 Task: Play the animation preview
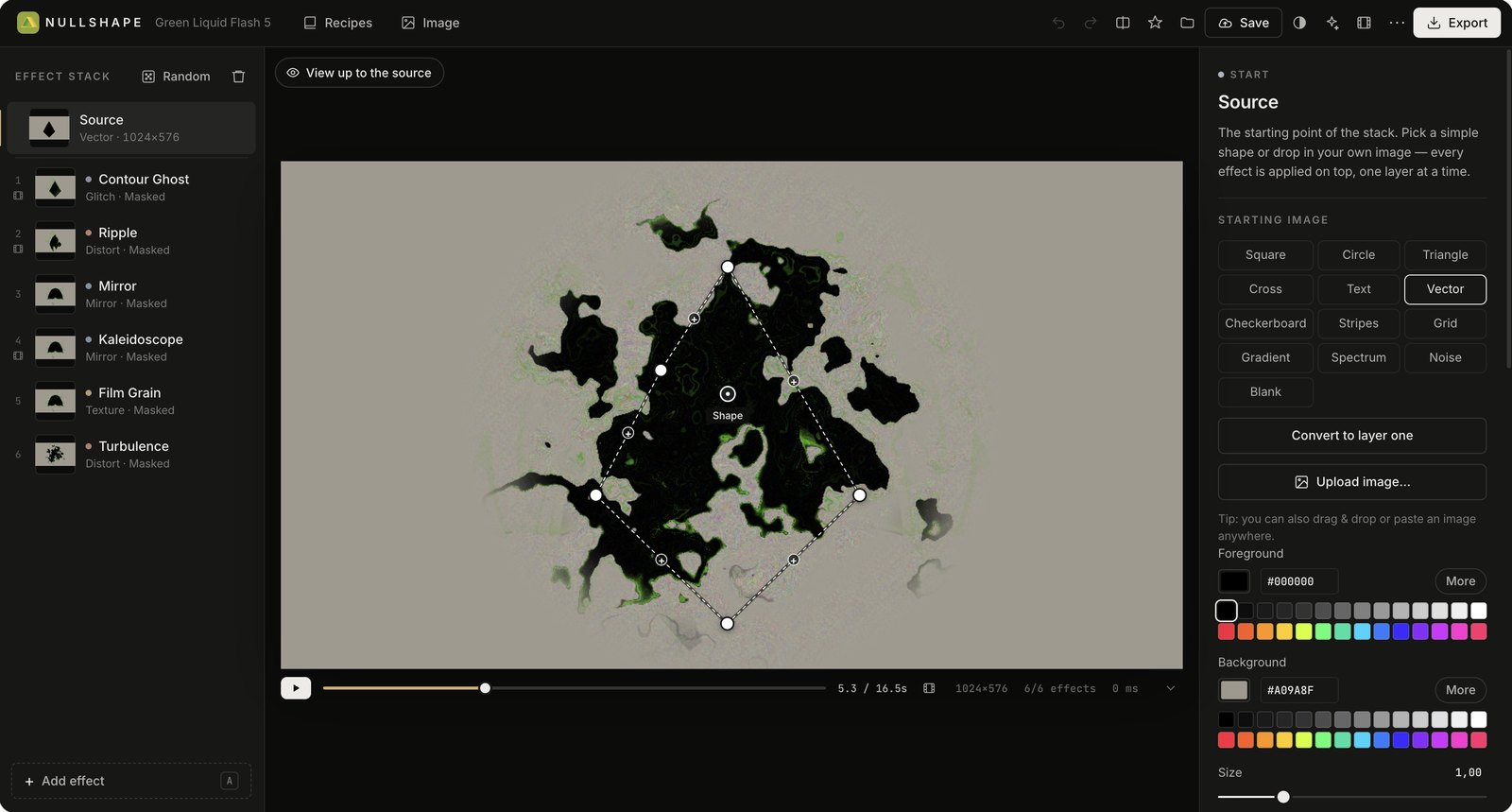point(296,688)
